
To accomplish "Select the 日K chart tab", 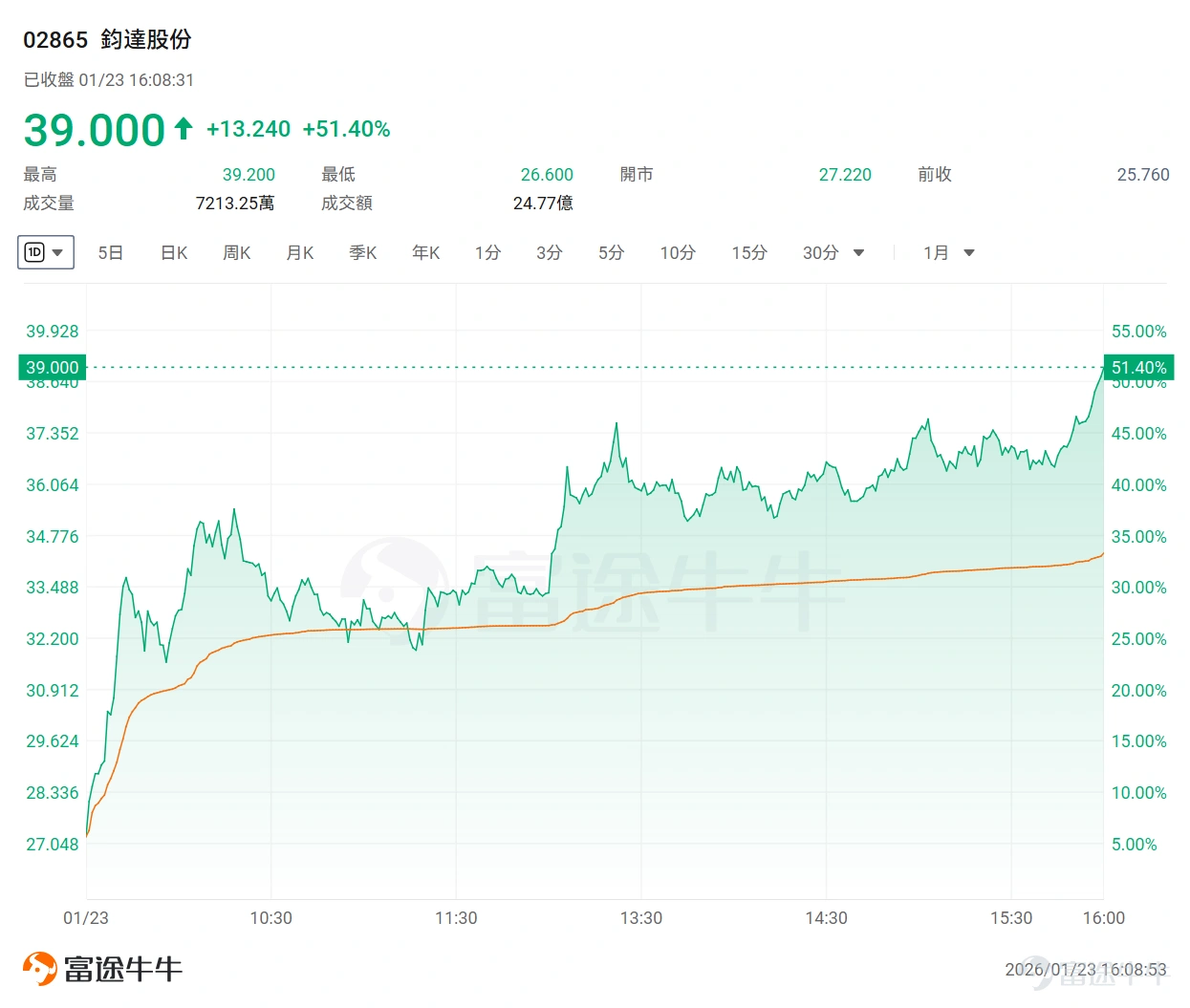I will [x=174, y=252].
